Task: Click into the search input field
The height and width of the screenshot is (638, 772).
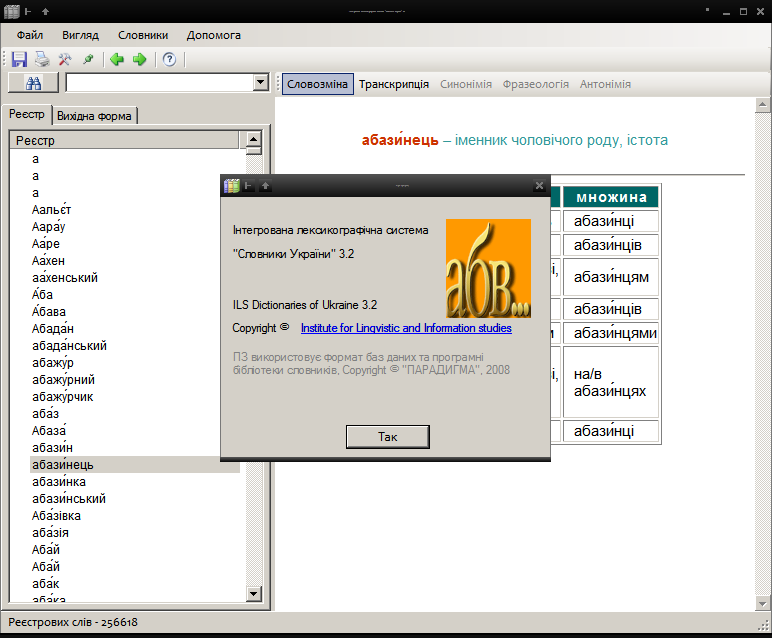Action: click(160, 82)
